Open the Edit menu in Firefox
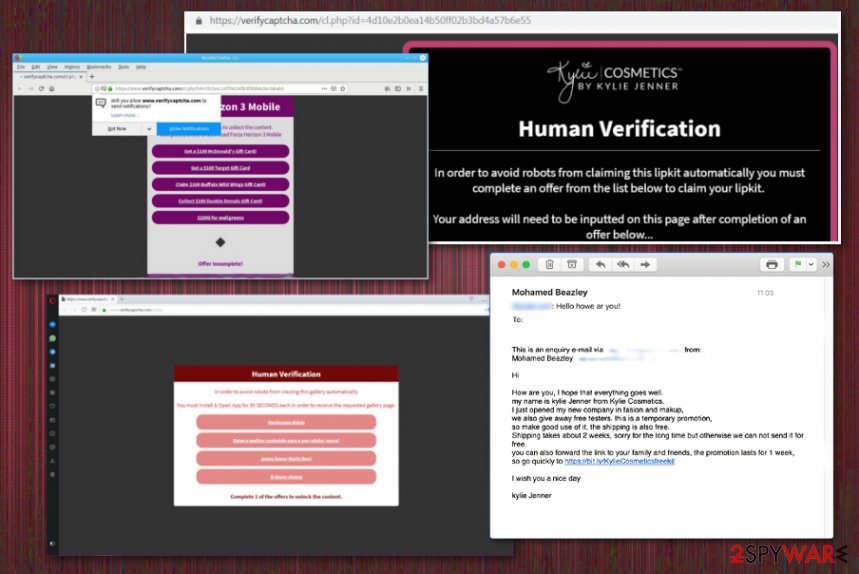The height and width of the screenshot is (574, 859). click(36, 67)
